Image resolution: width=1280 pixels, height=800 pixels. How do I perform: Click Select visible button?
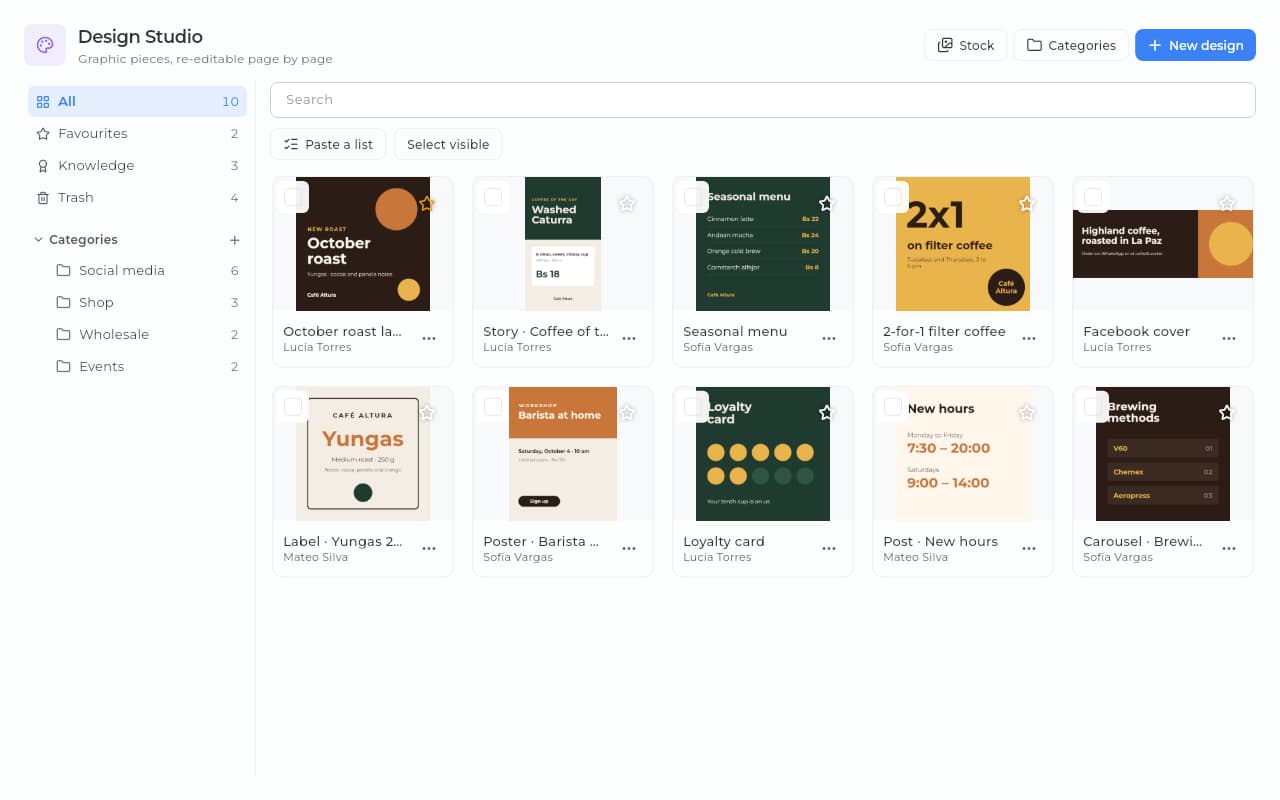[448, 144]
